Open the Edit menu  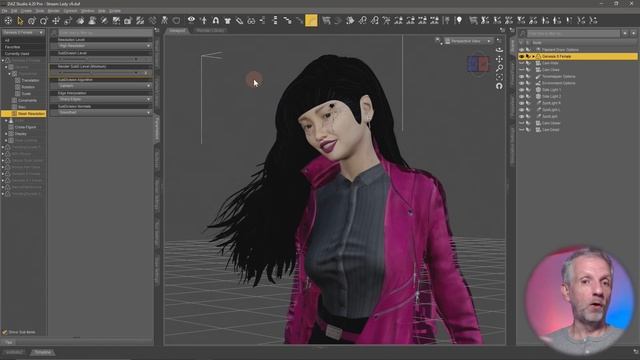pyautogui.click(x=14, y=11)
